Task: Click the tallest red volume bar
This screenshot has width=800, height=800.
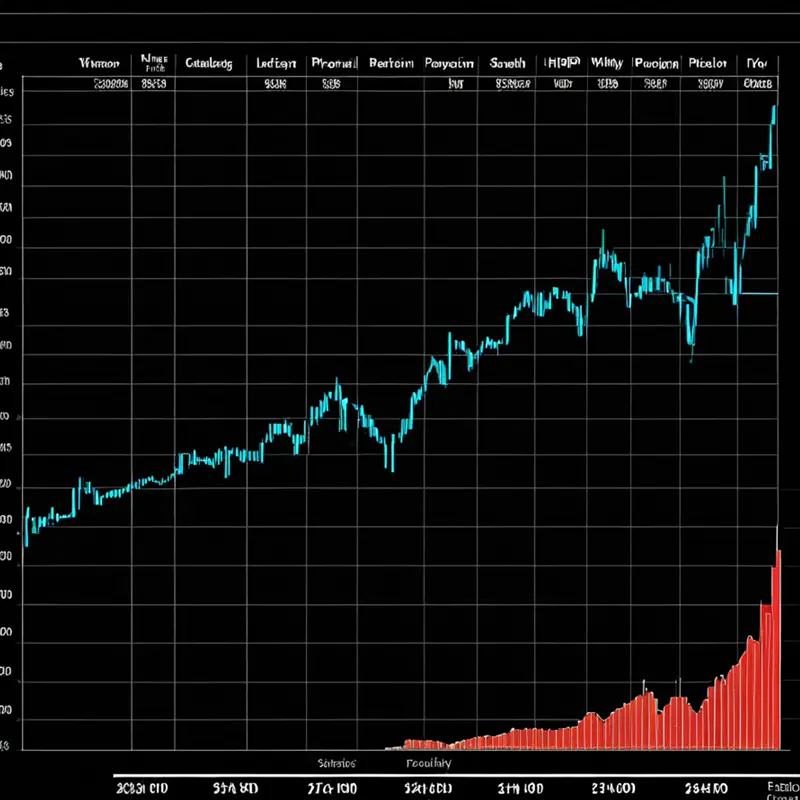Action: [778, 649]
